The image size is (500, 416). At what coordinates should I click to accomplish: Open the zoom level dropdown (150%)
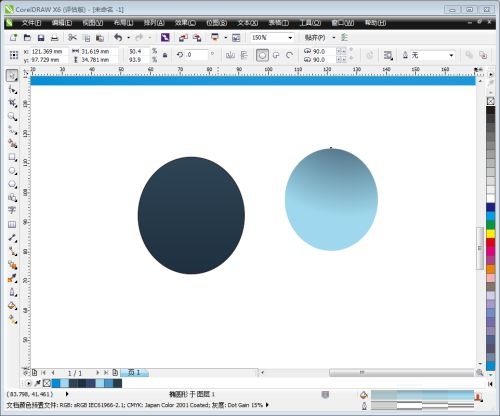click(290, 38)
